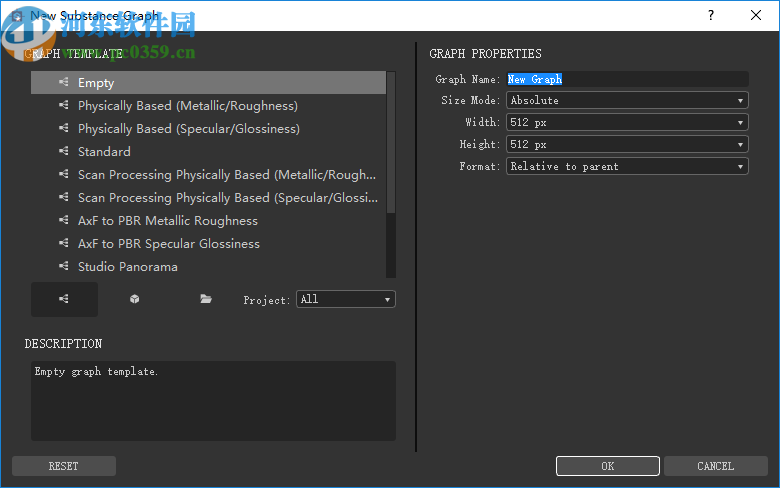This screenshot has height=488, width=780.
Task: Edit the Graph Name field
Action: (627, 79)
